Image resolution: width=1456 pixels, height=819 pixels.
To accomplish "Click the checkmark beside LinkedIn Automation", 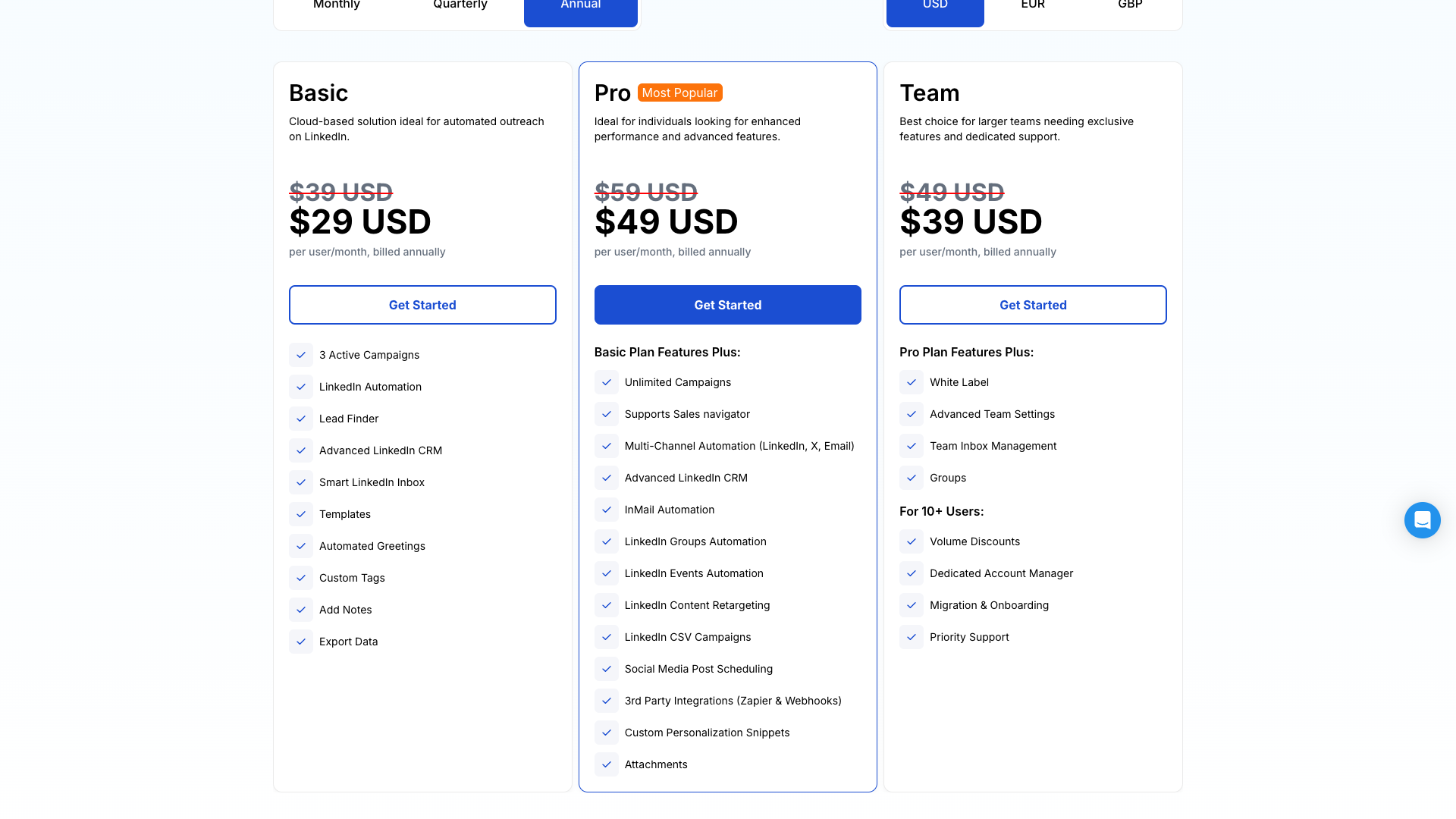I will pyautogui.click(x=301, y=387).
